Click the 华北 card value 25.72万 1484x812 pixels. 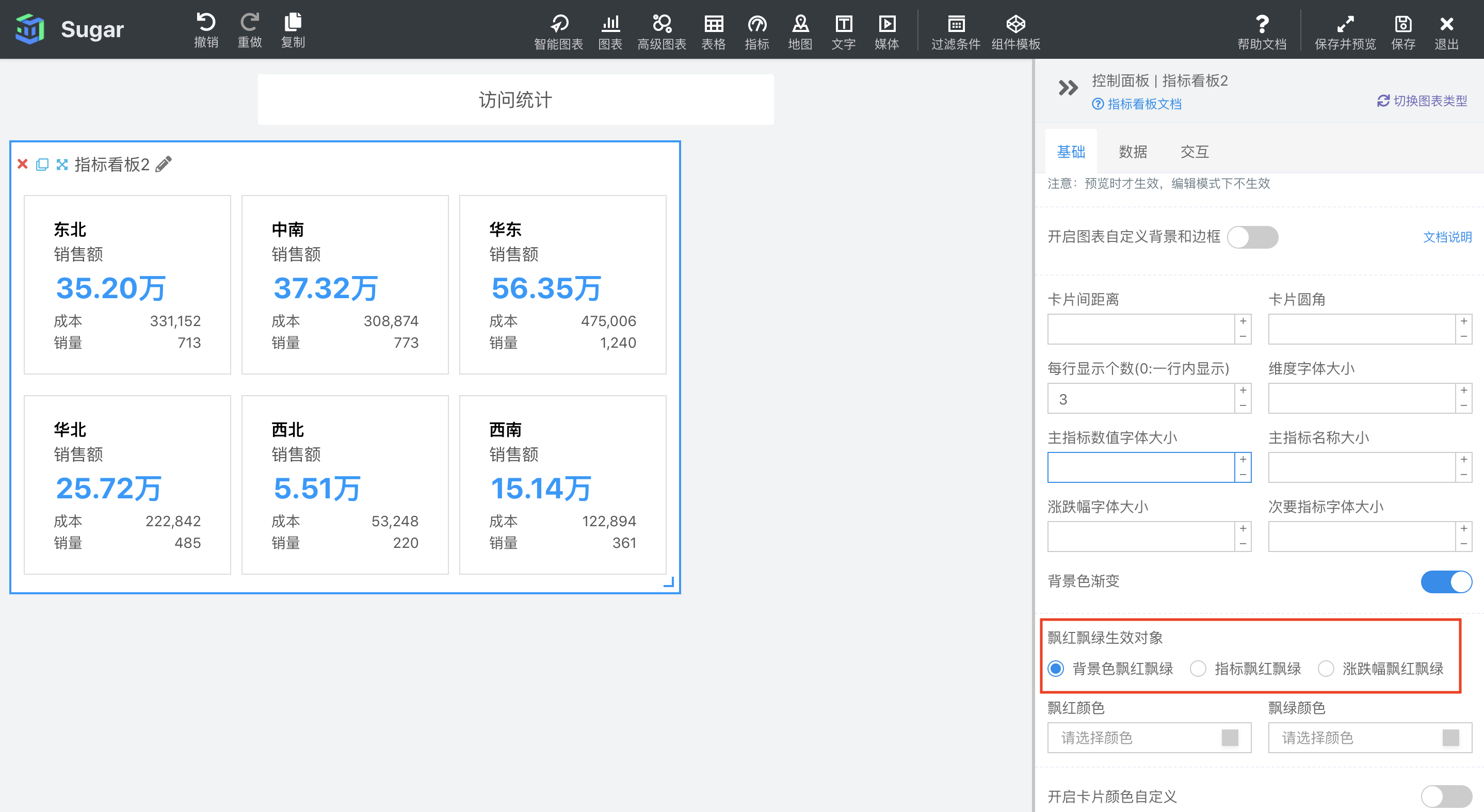pyautogui.click(x=108, y=489)
